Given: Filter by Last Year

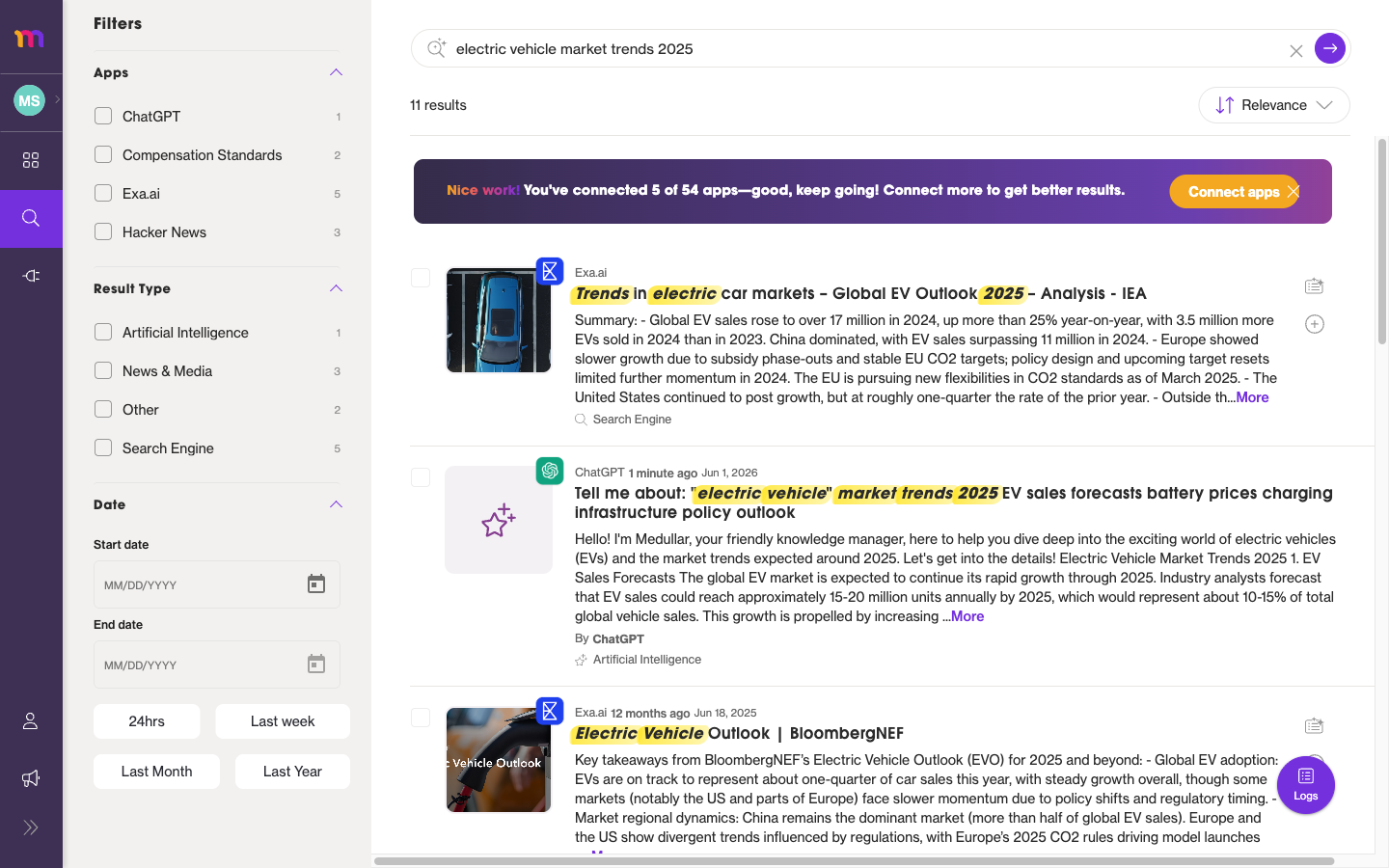Looking at the screenshot, I should [x=292, y=772].
